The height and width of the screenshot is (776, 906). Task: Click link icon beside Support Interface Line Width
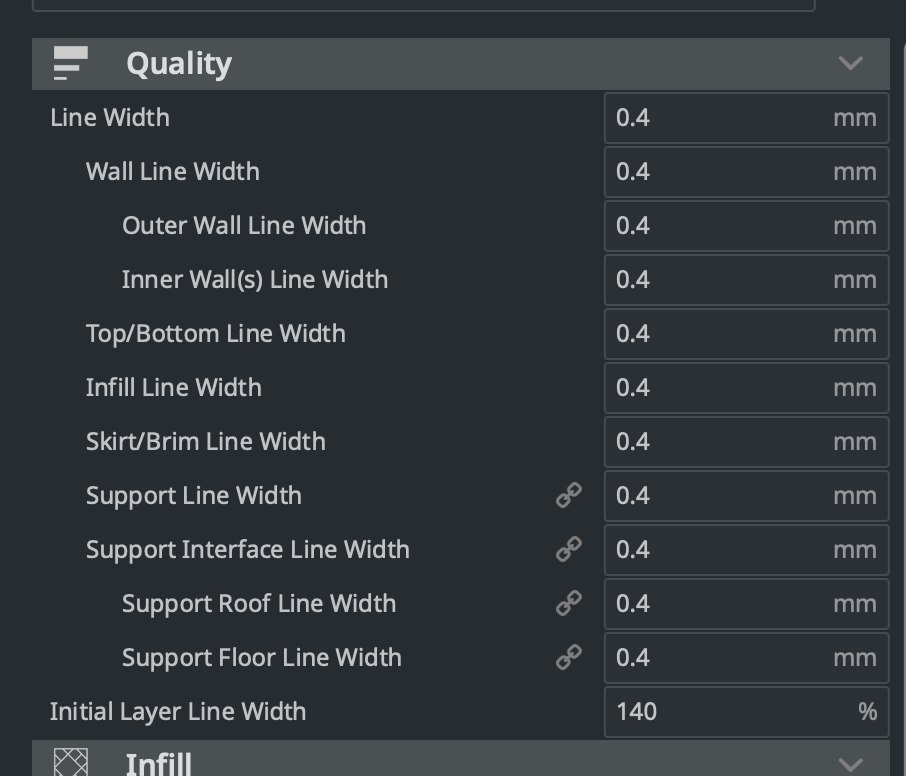point(569,549)
